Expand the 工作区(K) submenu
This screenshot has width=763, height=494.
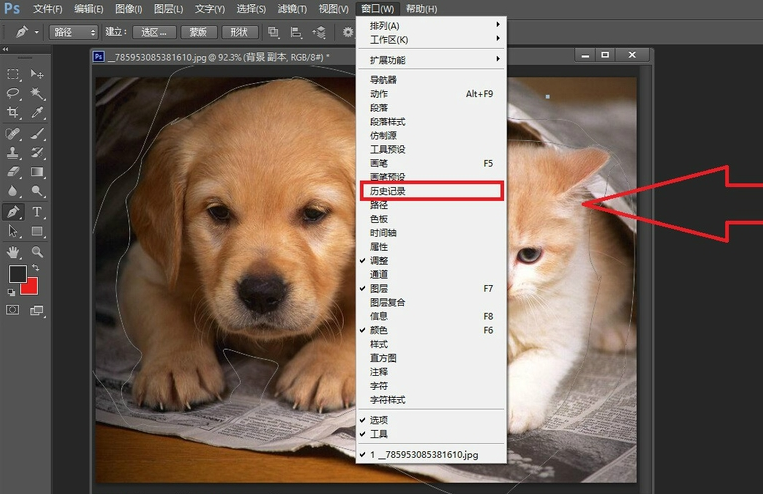[431, 40]
